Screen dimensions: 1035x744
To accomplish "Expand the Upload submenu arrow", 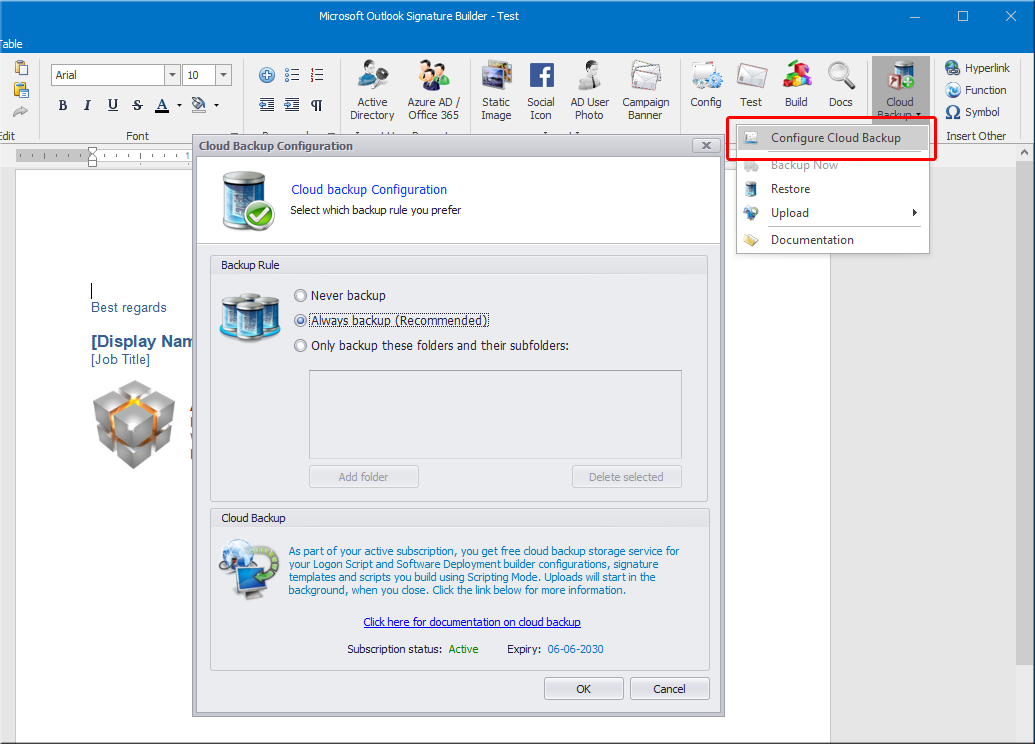I will (x=914, y=213).
